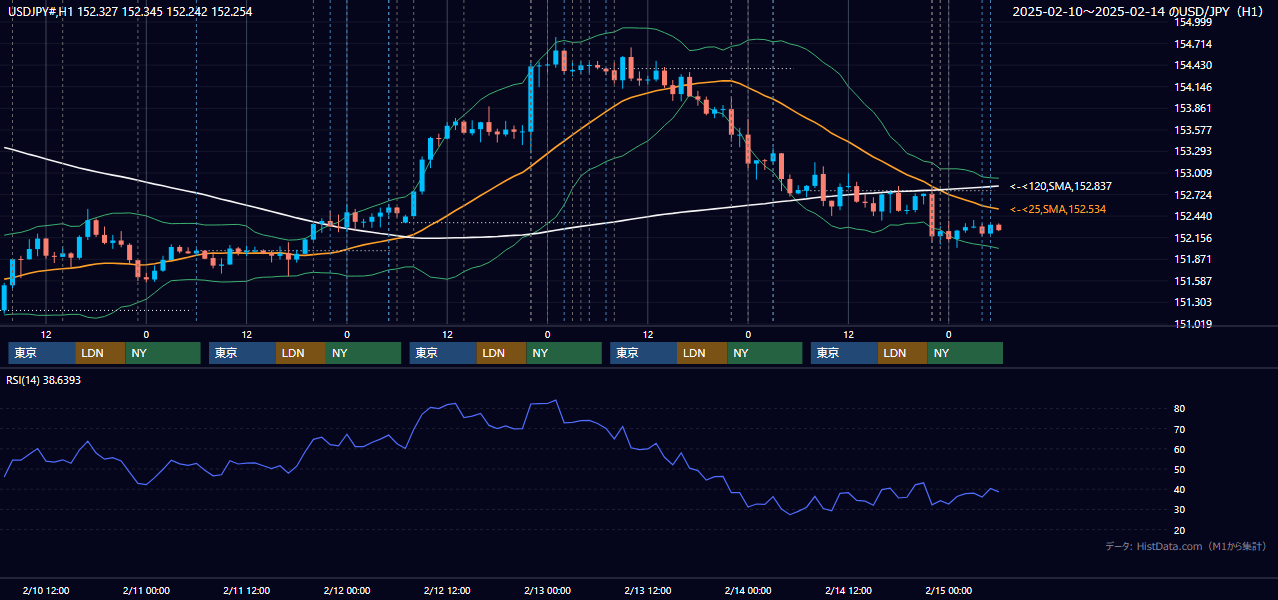Click the leftmost LDN session block

[x=100, y=353]
